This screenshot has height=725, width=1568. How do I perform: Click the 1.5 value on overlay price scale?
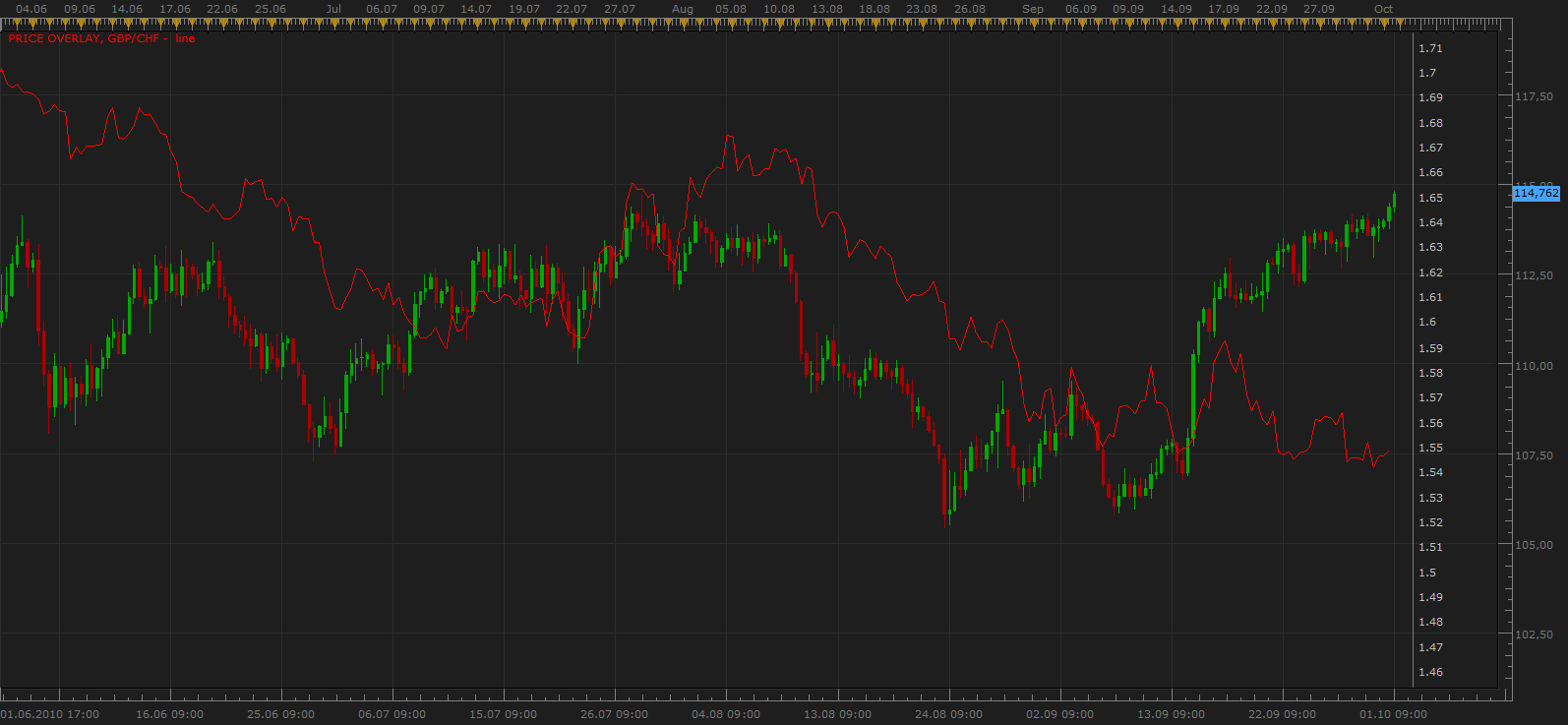1427,573
